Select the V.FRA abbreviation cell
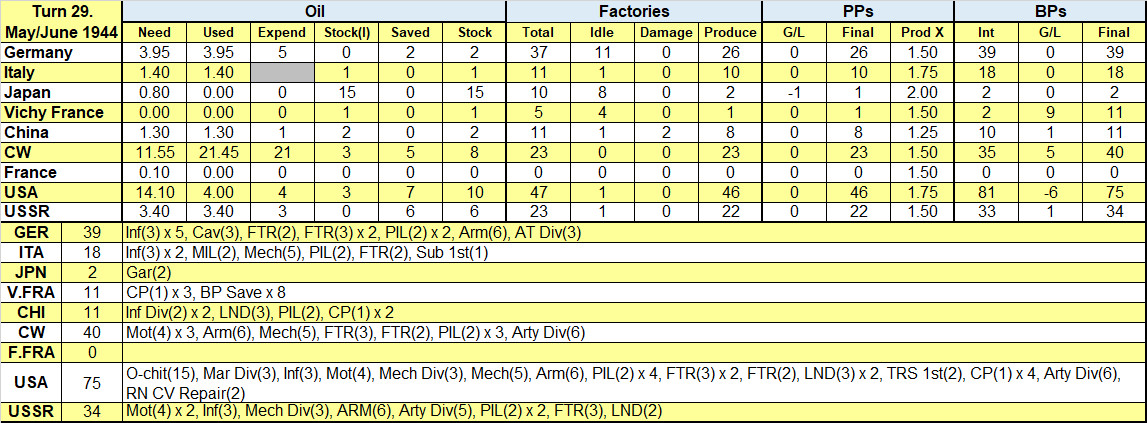Viewport: 1147px width, 423px height. [x=33, y=293]
